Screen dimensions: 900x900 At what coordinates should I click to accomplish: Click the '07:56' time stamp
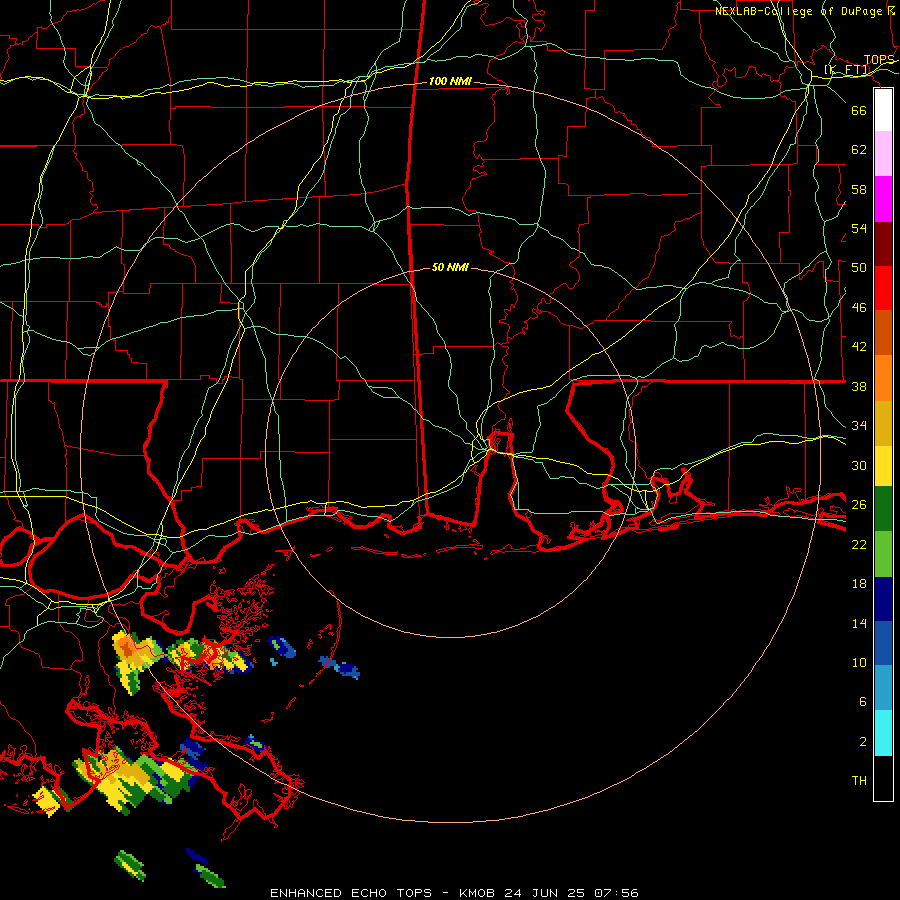coord(616,893)
